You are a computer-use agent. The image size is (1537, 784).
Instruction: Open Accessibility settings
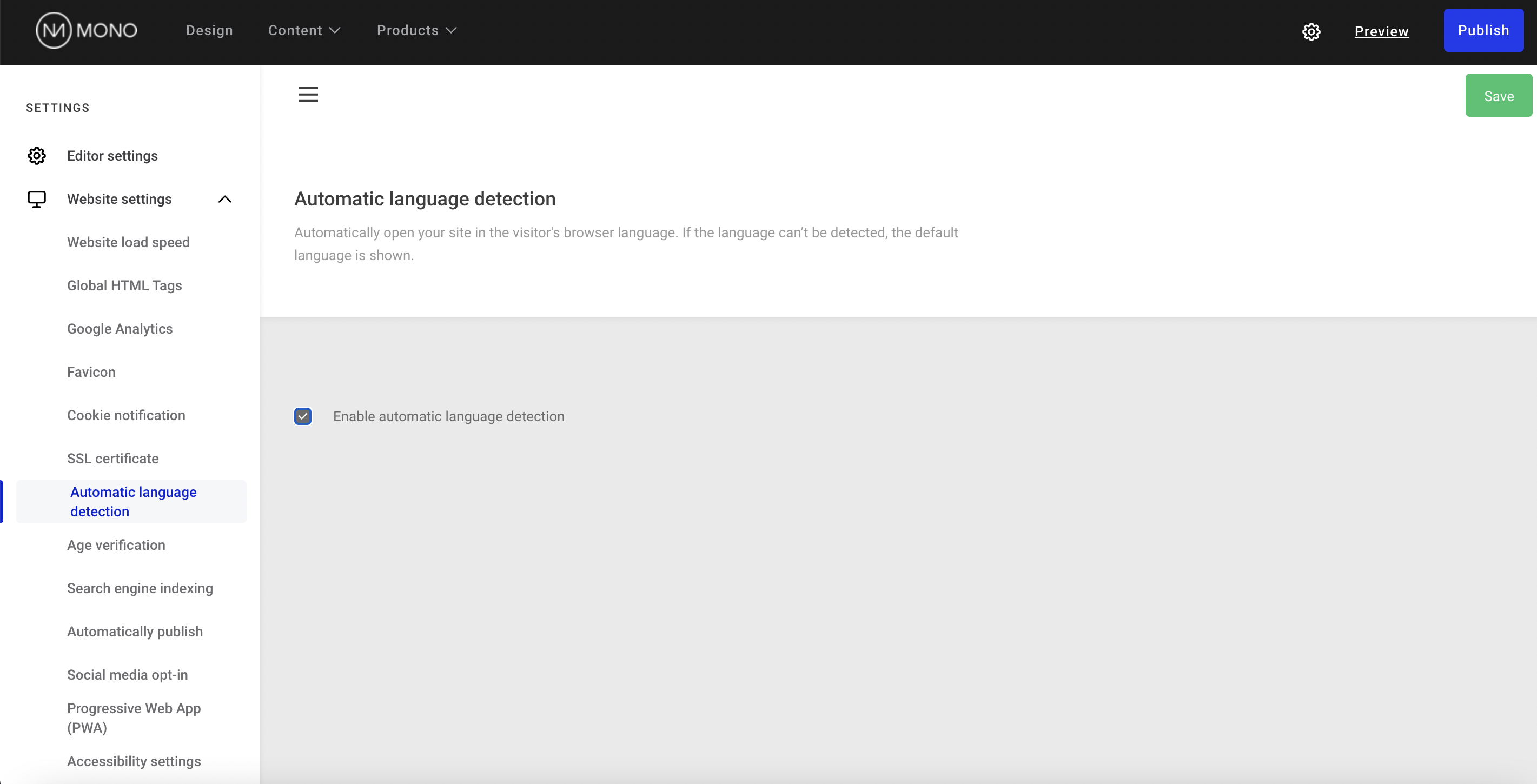[x=134, y=761]
